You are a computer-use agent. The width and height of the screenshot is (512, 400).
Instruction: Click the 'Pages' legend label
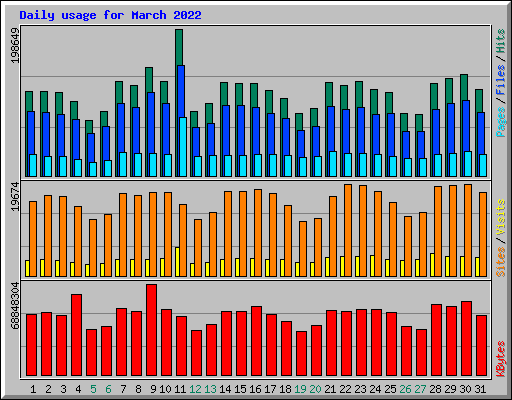pos(501,122)
